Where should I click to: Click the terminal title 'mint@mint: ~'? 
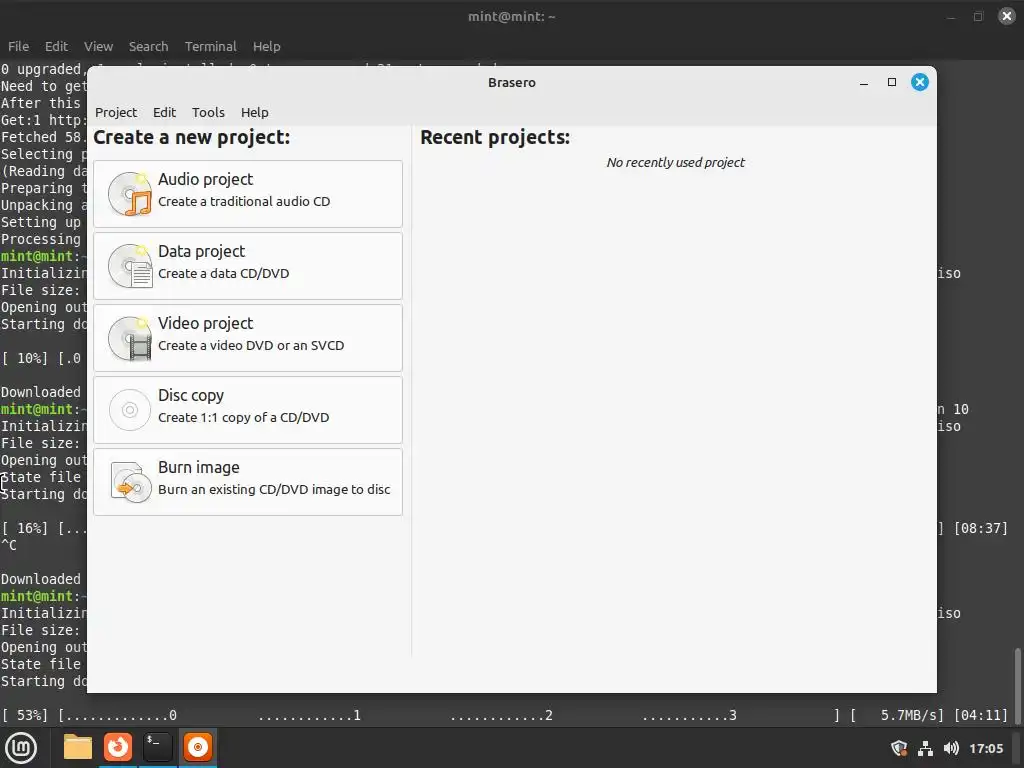(x=512, y=16)
